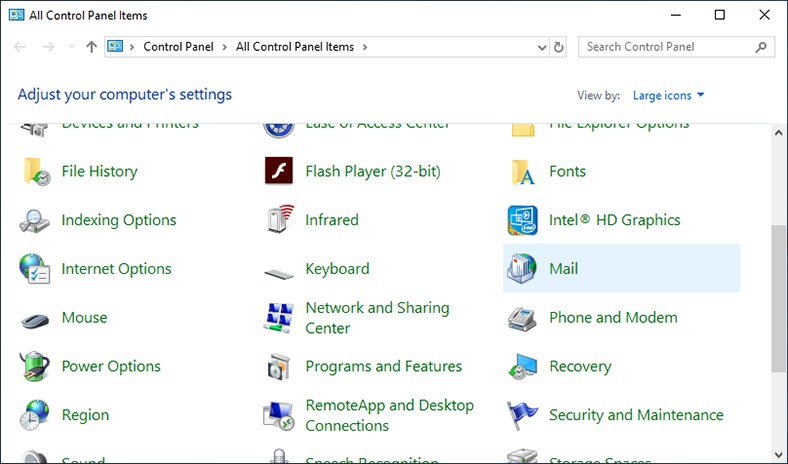Viewport: 788px width, 464px height.
Task: Navigate back with the back arrow
Action: tap(20, 47)
